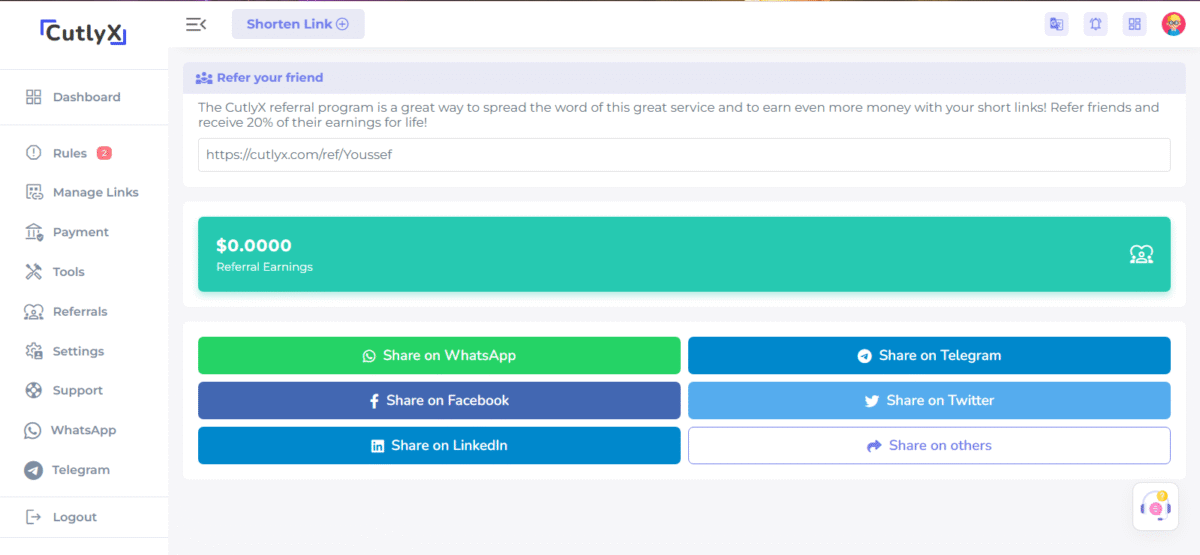Click the Rules notification badge showing 2
Image resolution: width=1200 pixels, height=555 pixels.
(104, 153)
